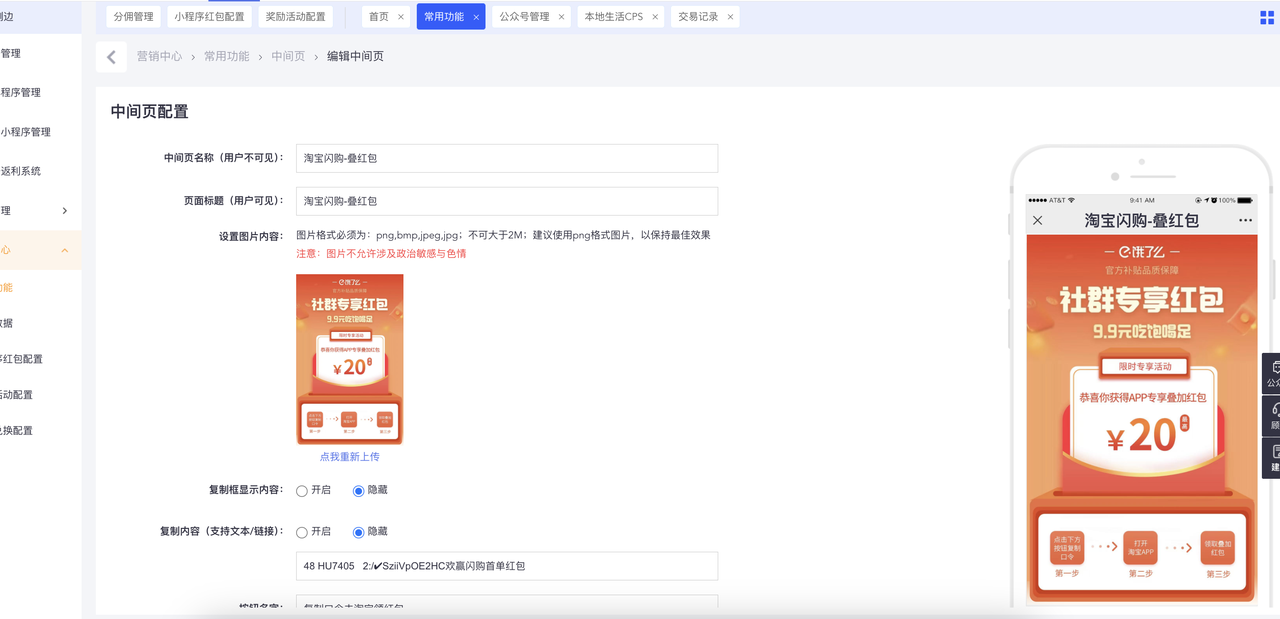
Task: Collapse the highlighted sidebar group with up chevron
Action: [x=65, y=250]
